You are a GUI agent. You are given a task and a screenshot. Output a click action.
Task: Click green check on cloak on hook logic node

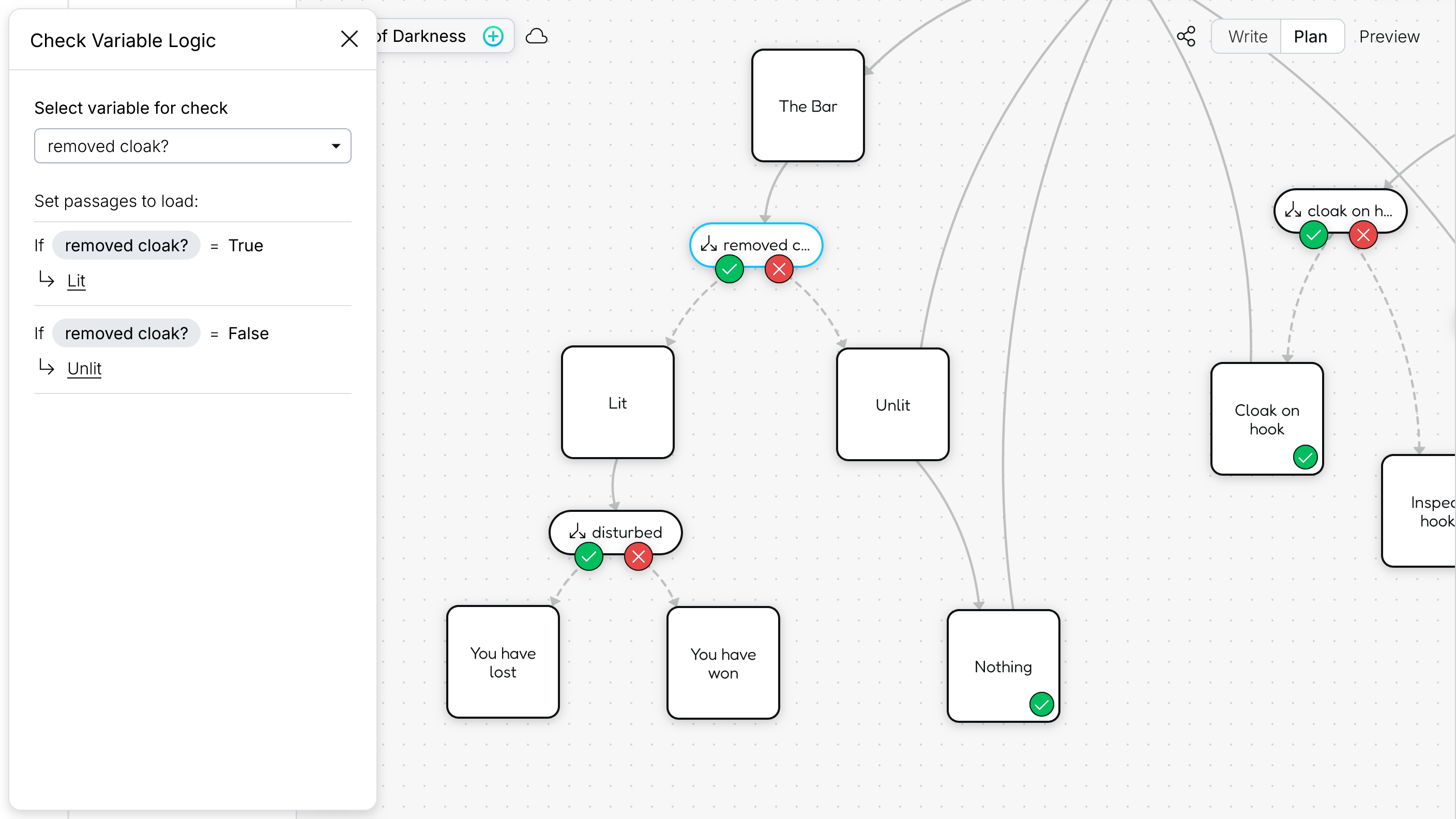pyautogui.click(x=1313, y=235)
